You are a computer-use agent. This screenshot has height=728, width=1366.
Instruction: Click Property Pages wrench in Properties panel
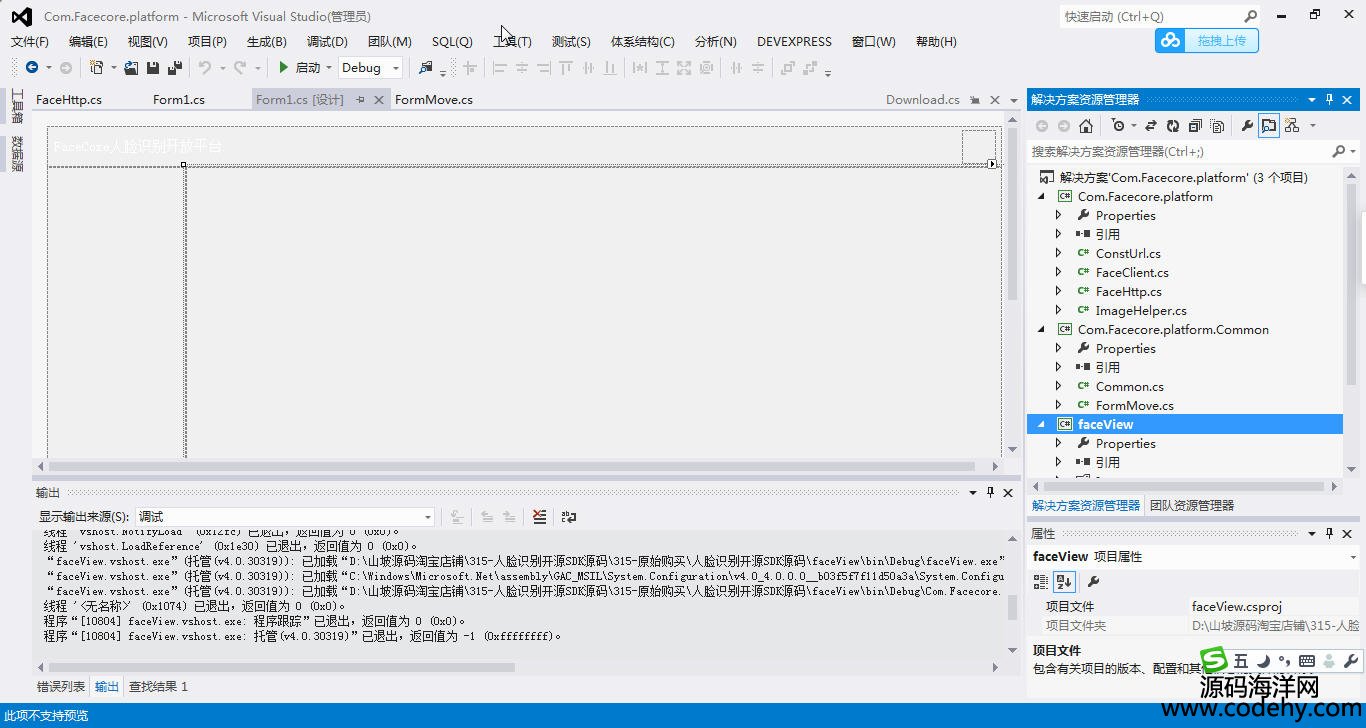(x=1093, y=581)
